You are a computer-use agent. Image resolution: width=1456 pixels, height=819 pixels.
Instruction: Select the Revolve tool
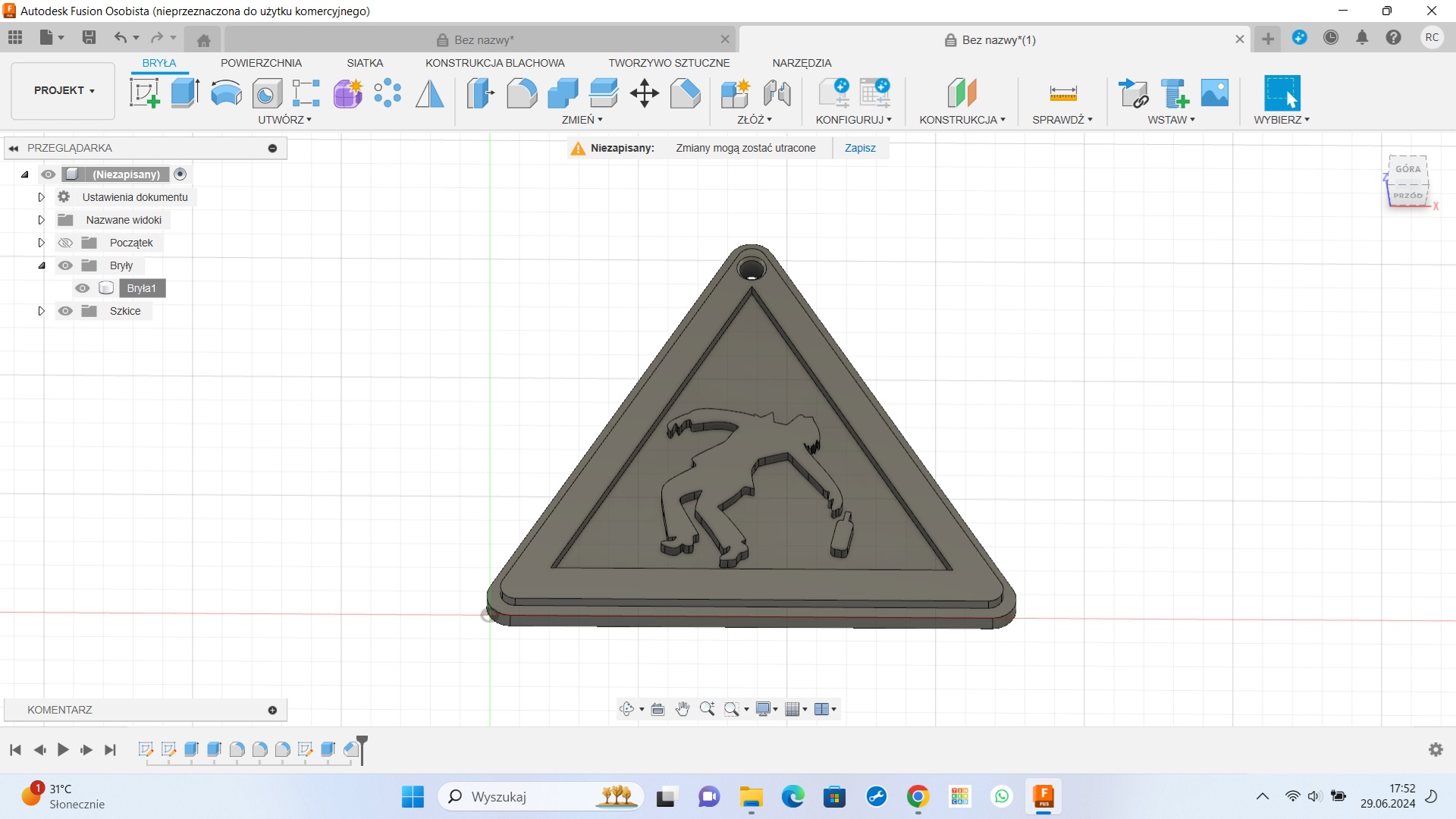(x=226, y=93)
